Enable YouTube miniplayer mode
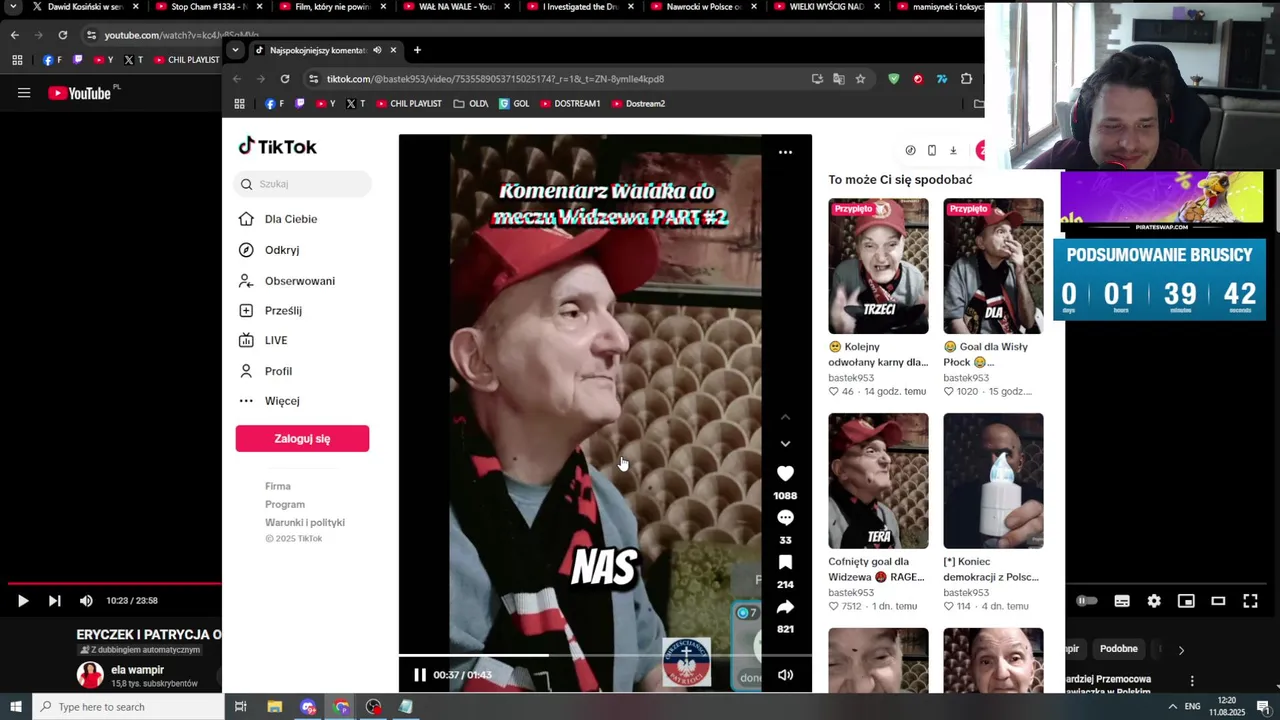The image size is (1280, 720). click(1186, 601)
